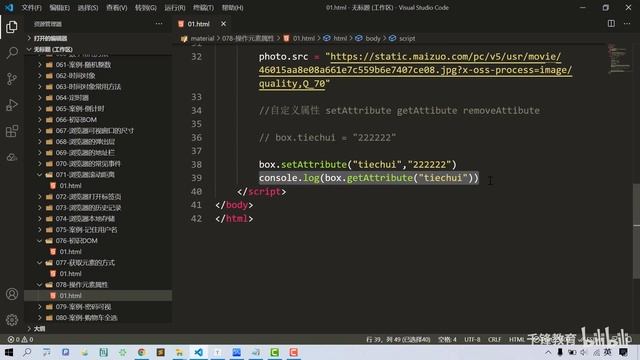Screen dimensions: 640x360
Task: Open the Run (R) menu
Action: pyautogui.click(x=175, y=7)
